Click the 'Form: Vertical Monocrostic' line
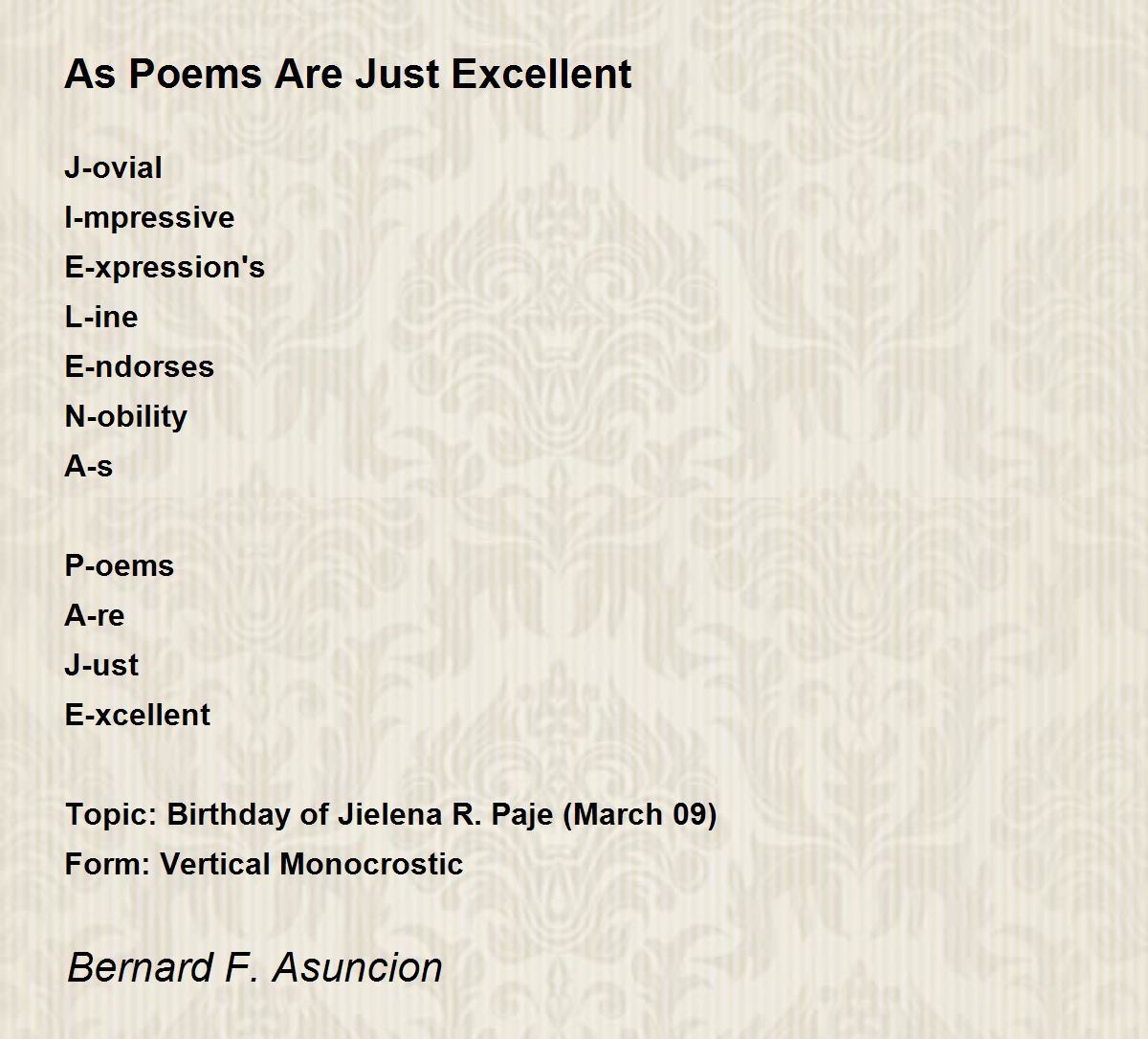 pyautogui.click(x=264, y=864)
